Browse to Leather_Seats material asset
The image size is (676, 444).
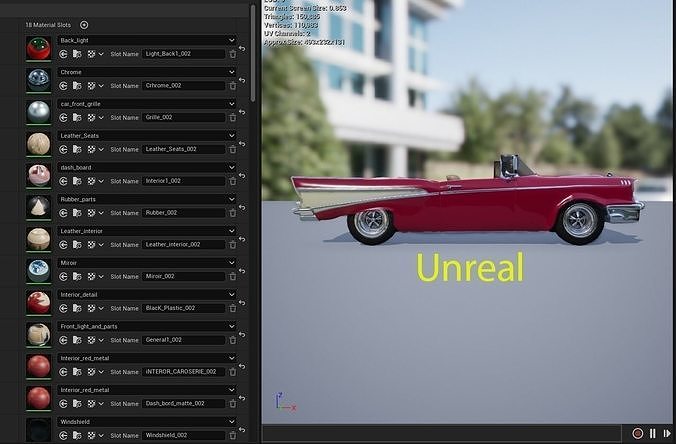click(77, 149)
